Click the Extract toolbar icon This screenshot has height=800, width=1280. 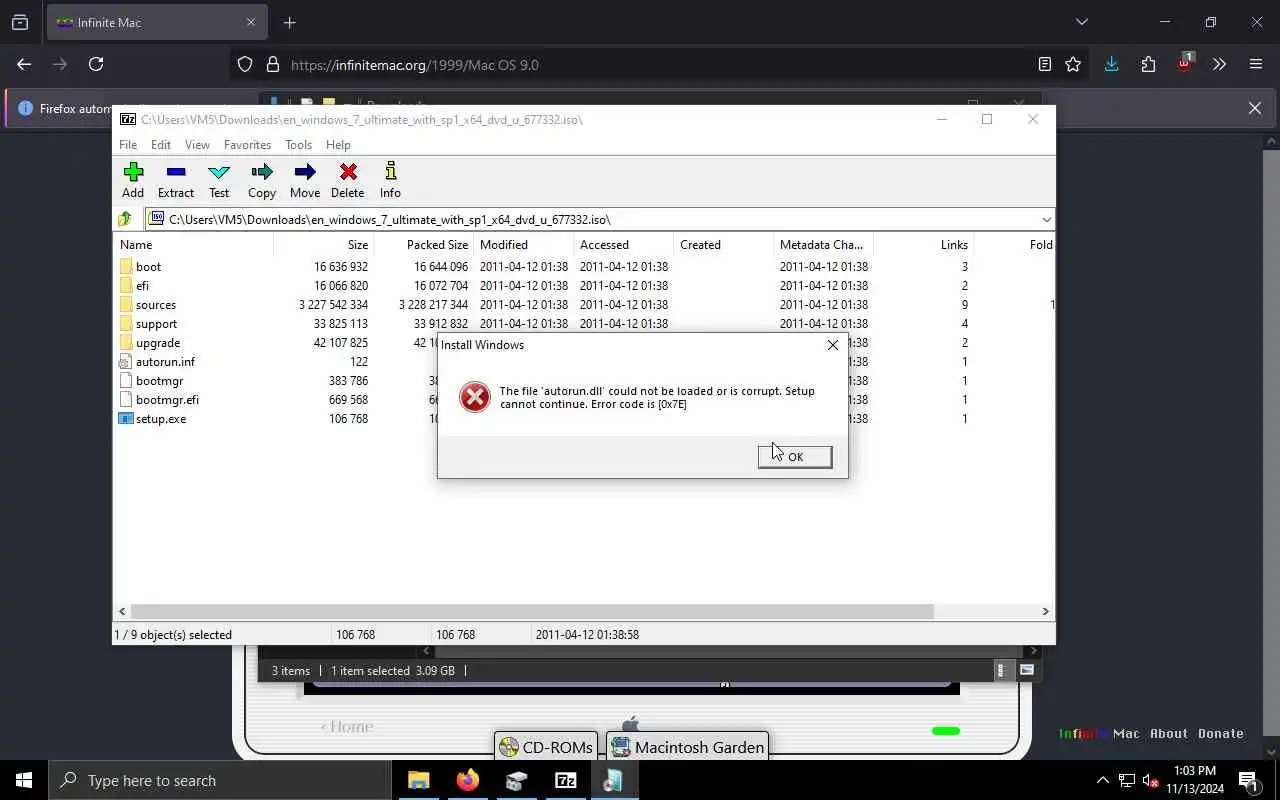pos(176,180)
